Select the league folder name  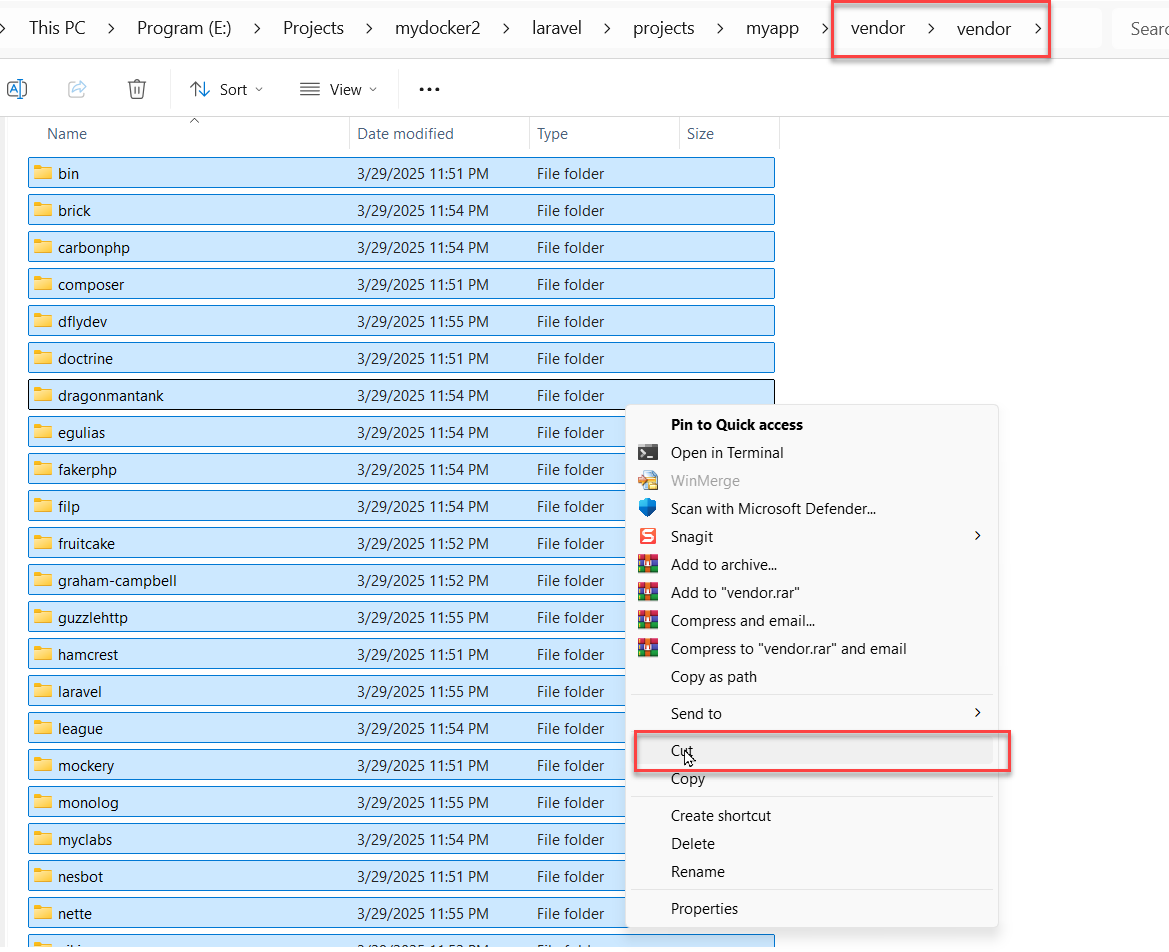pyautogui.click(x=81, y=728)
